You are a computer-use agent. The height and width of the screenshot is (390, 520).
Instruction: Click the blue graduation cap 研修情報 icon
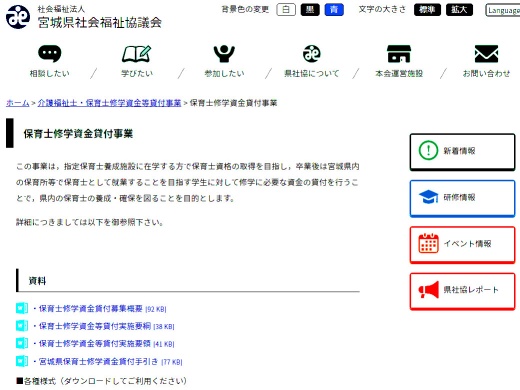point(428,197)
